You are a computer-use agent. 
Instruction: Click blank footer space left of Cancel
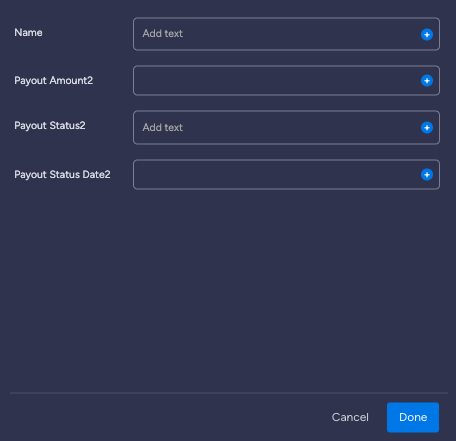167,417
